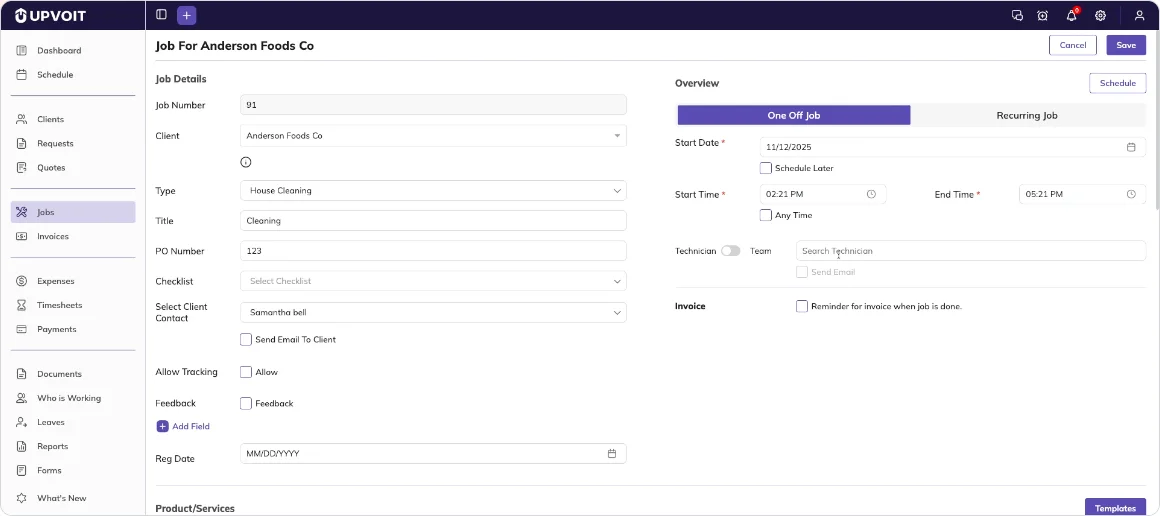
Task: Open the Reg Date calendar icon
Action: point(612,454)
